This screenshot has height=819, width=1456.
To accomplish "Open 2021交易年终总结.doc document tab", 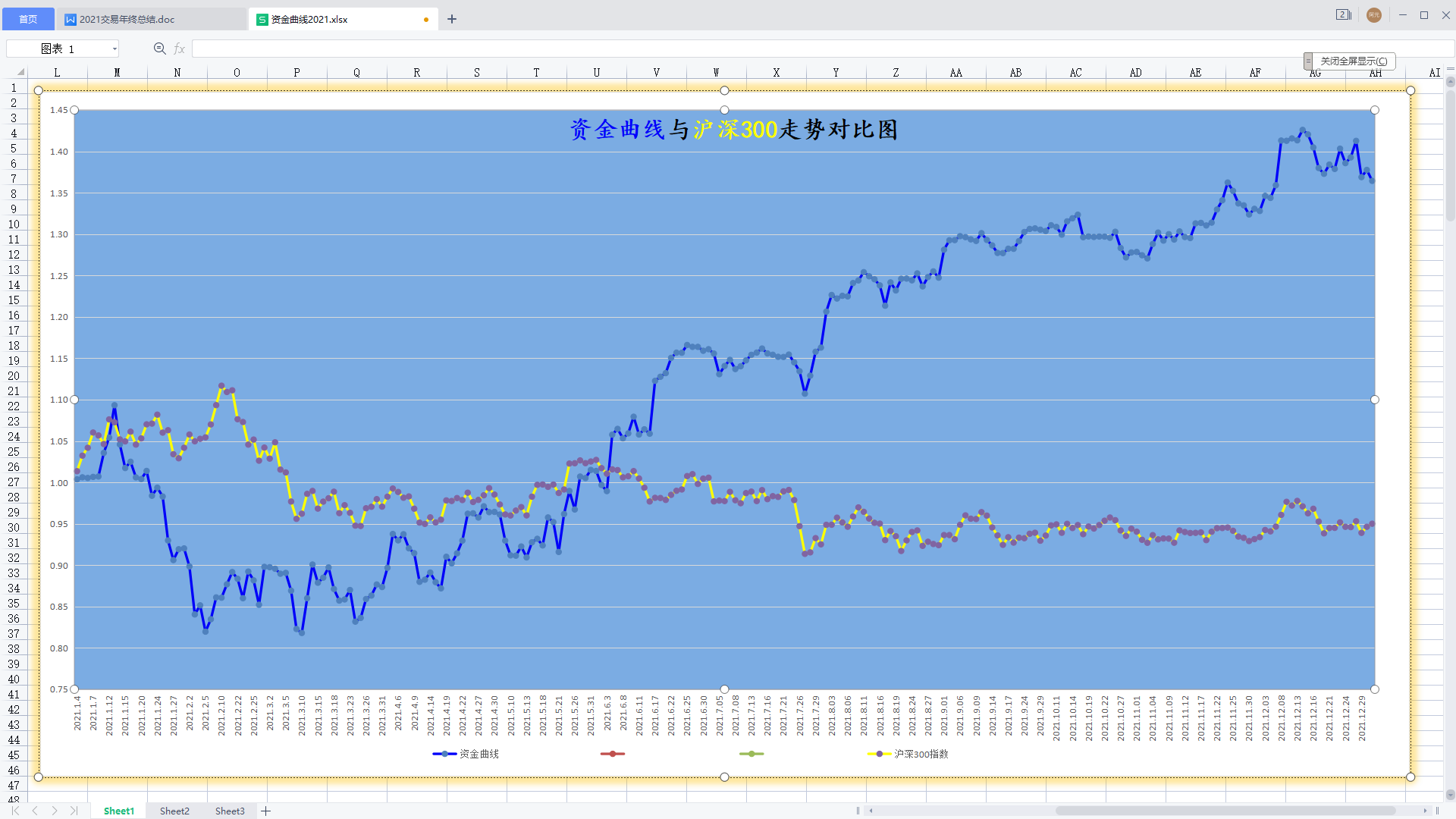I will [127, 19].
